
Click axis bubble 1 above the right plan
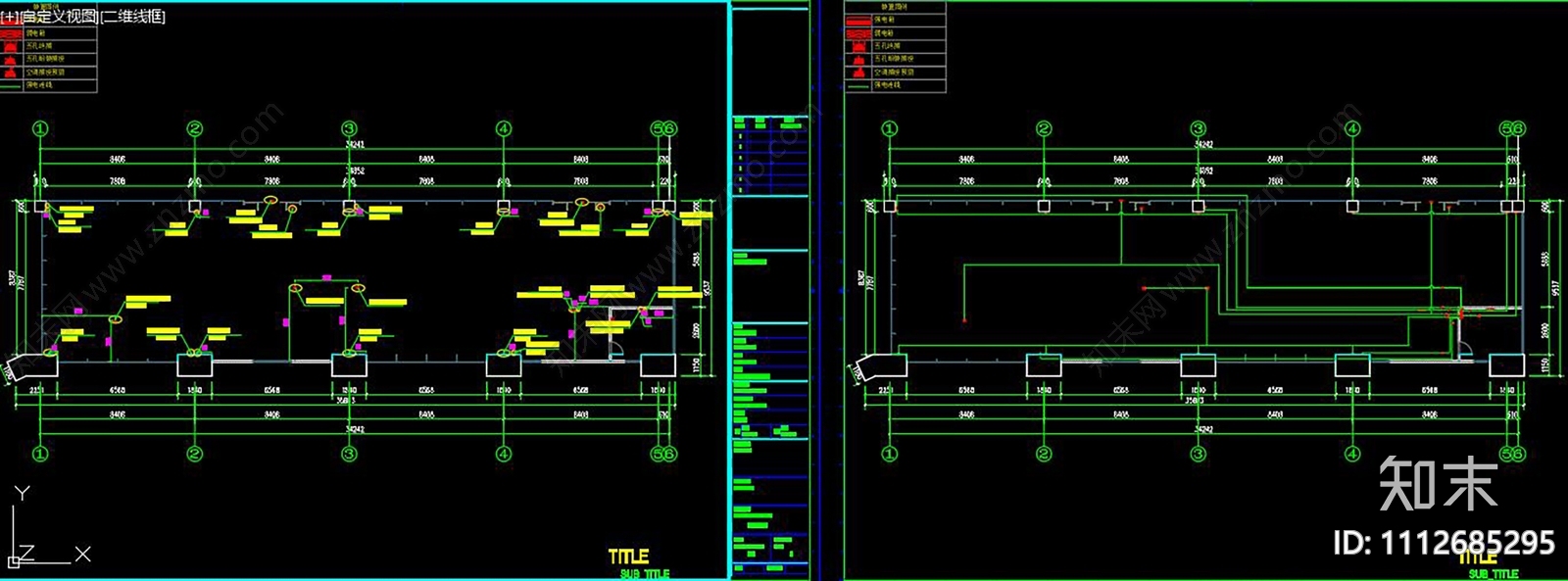(x=889, y=128)
